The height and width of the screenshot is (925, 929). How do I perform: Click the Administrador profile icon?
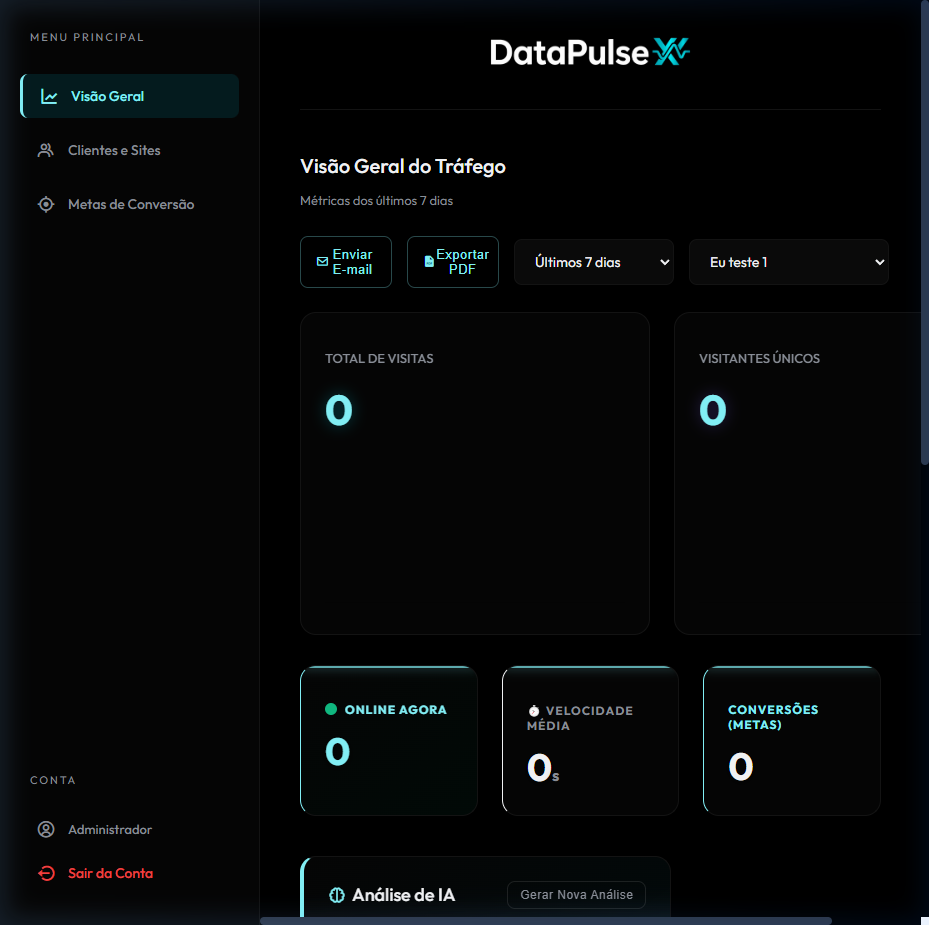pos(45,830)
